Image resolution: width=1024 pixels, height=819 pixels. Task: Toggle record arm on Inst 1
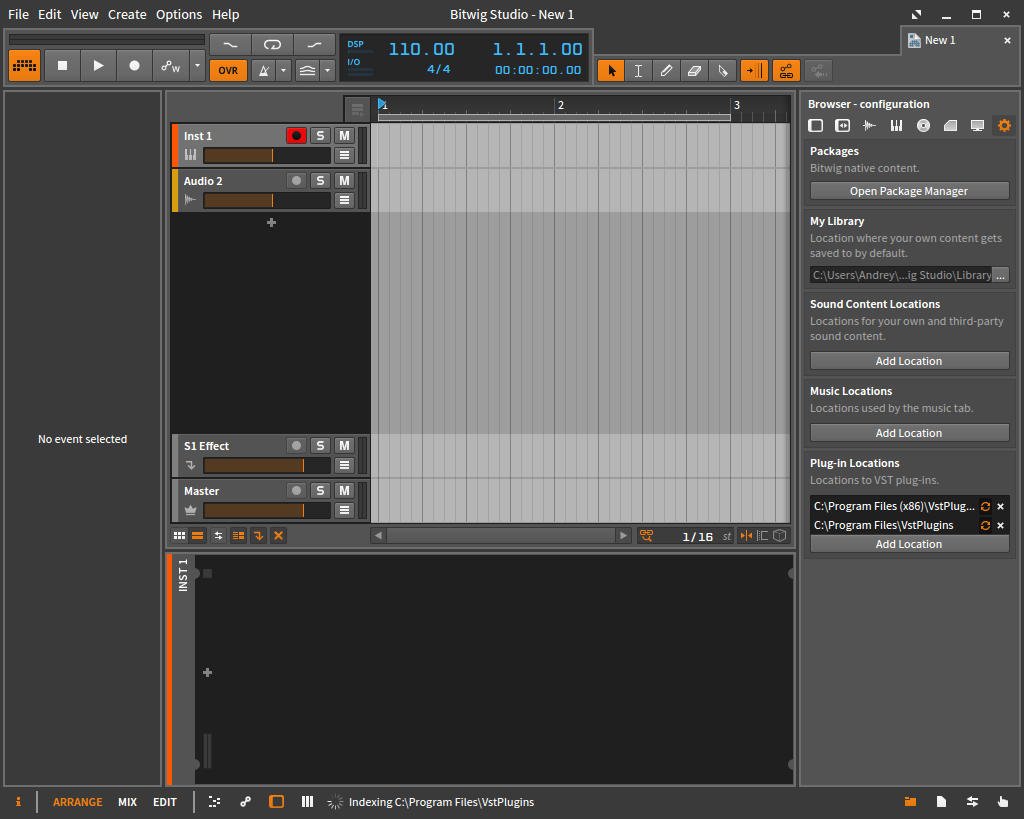pos(296,135)
